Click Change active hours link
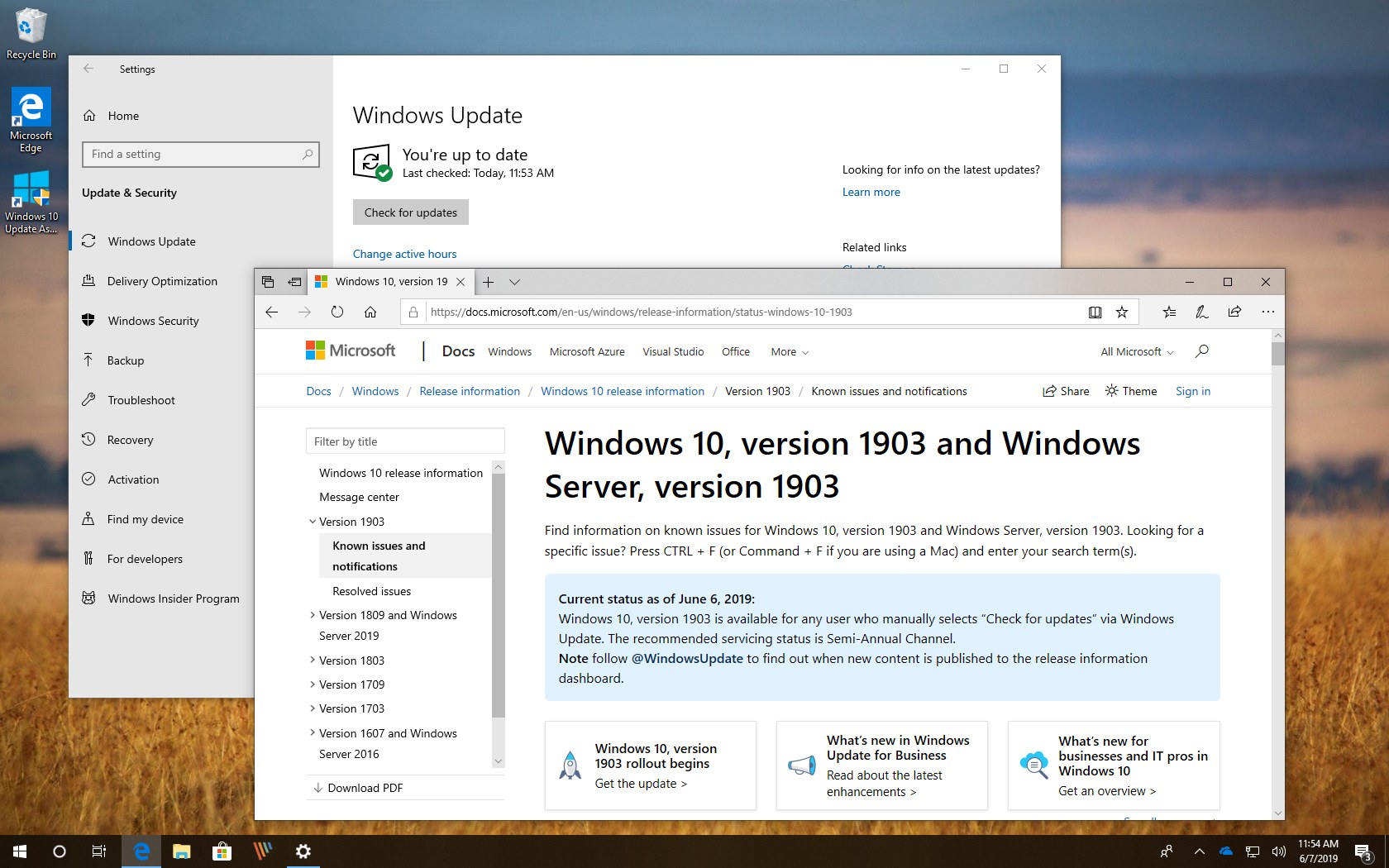 pos(404,254)
